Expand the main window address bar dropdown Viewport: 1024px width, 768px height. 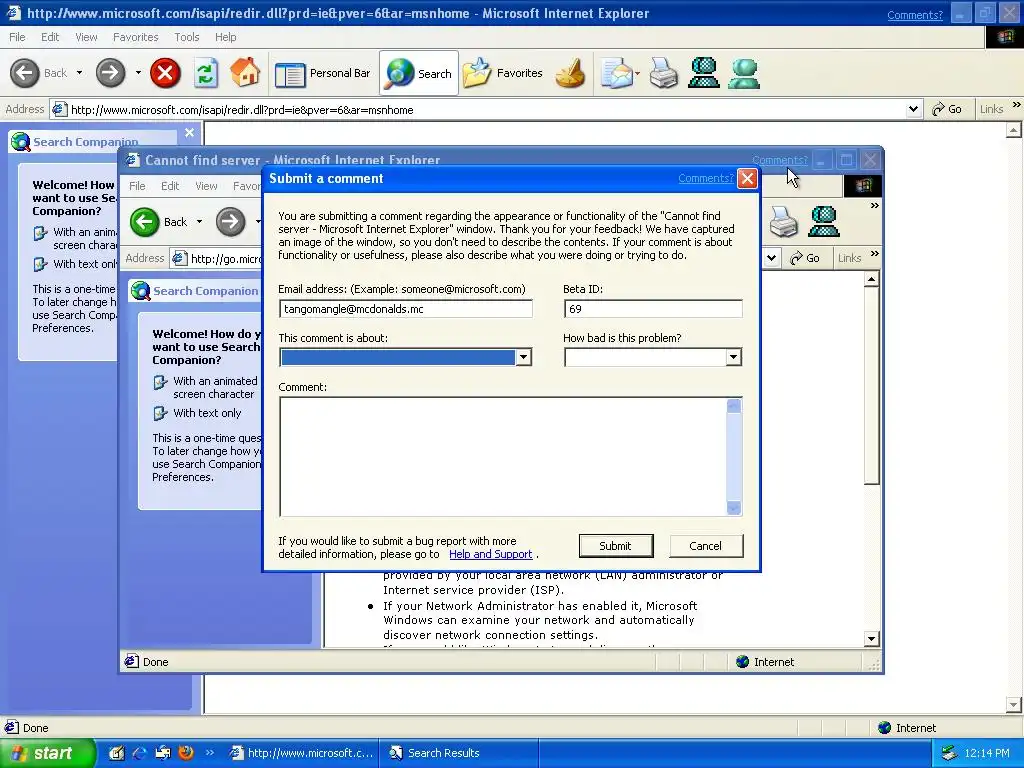pos(913,110)
